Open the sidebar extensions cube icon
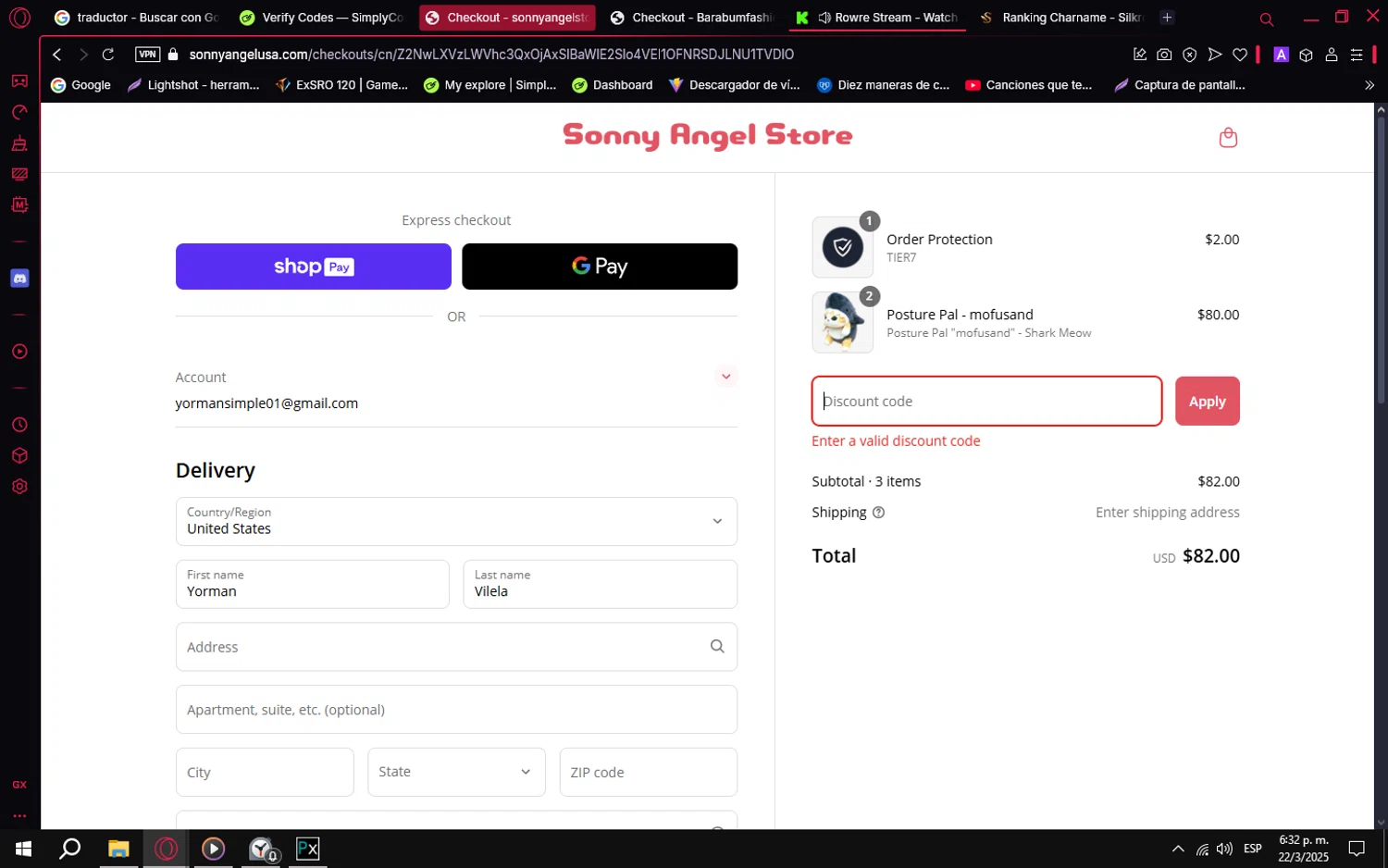Screen dimensions: 1388x868 [x=19, y=456]
